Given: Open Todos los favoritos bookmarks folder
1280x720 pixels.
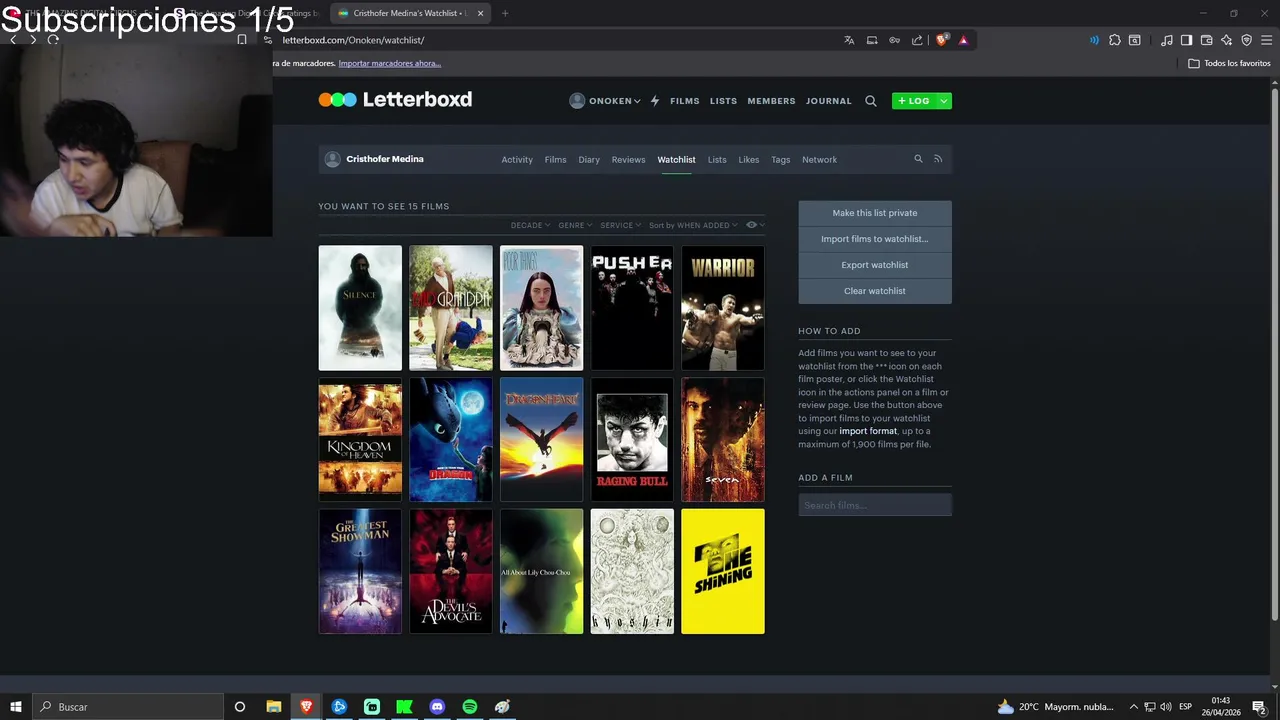Looking at the screenshot, I should point(1229,63).
